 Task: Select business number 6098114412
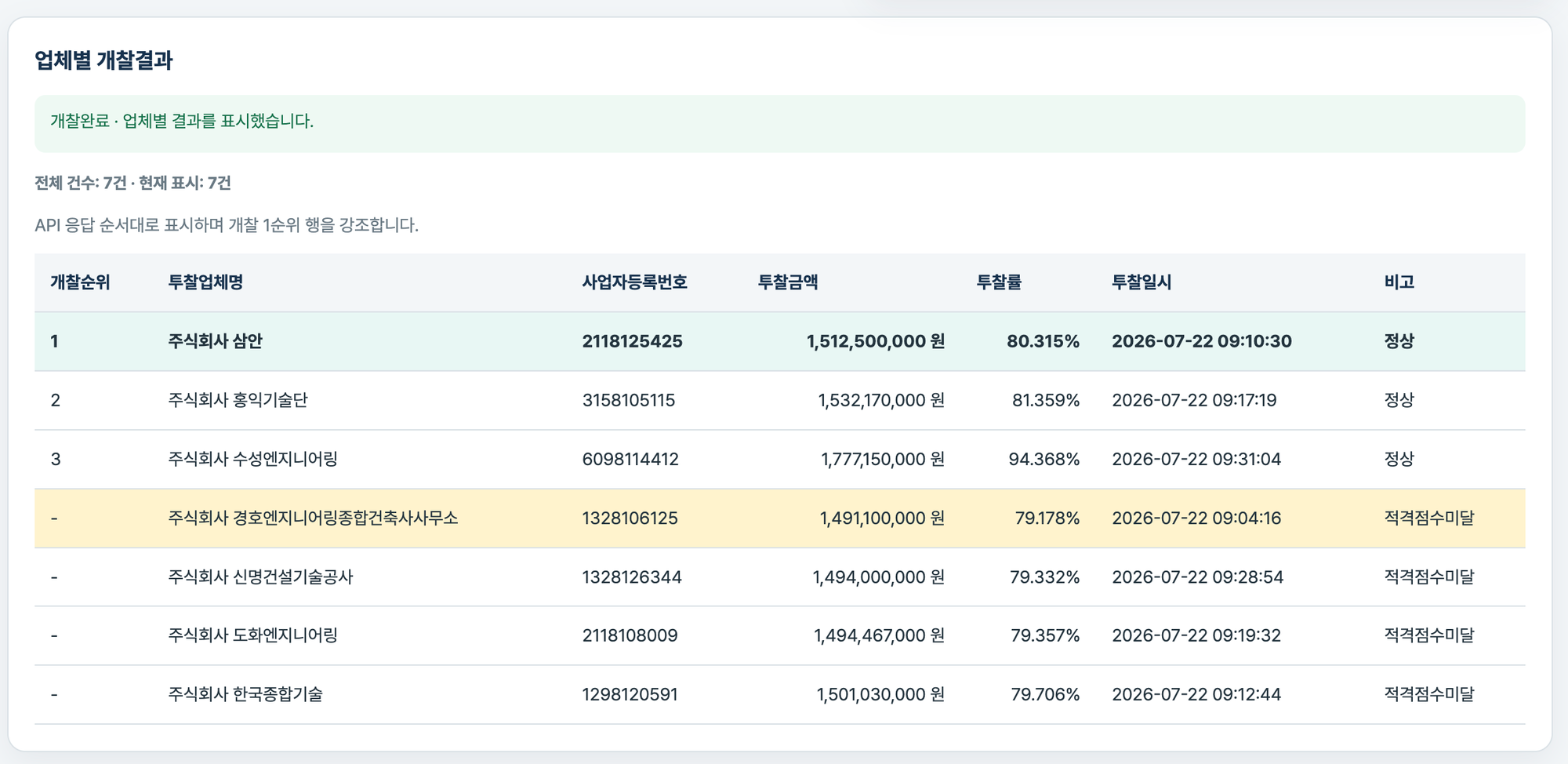(630, 459)
